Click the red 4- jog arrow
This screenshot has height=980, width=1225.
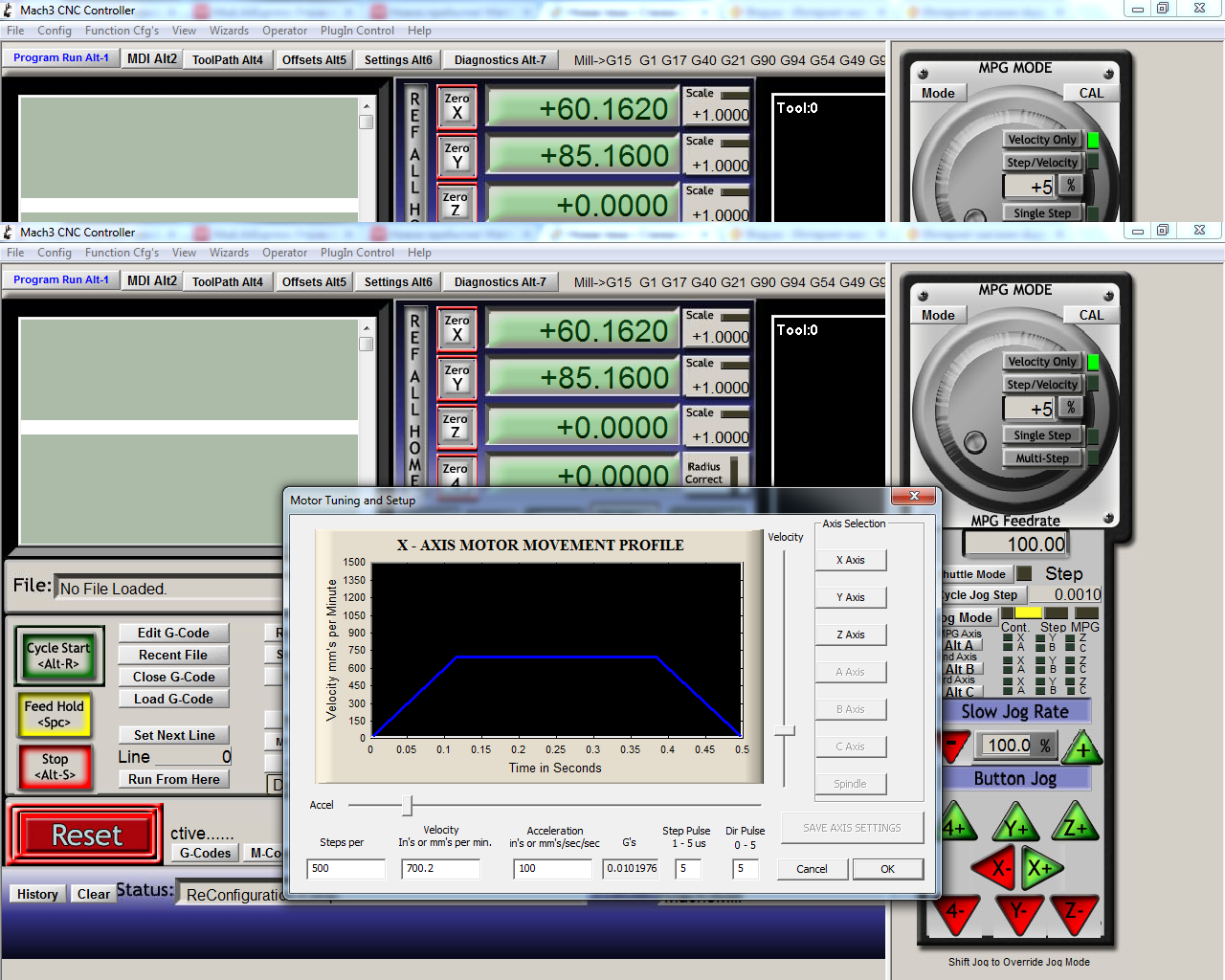(957, 913)
